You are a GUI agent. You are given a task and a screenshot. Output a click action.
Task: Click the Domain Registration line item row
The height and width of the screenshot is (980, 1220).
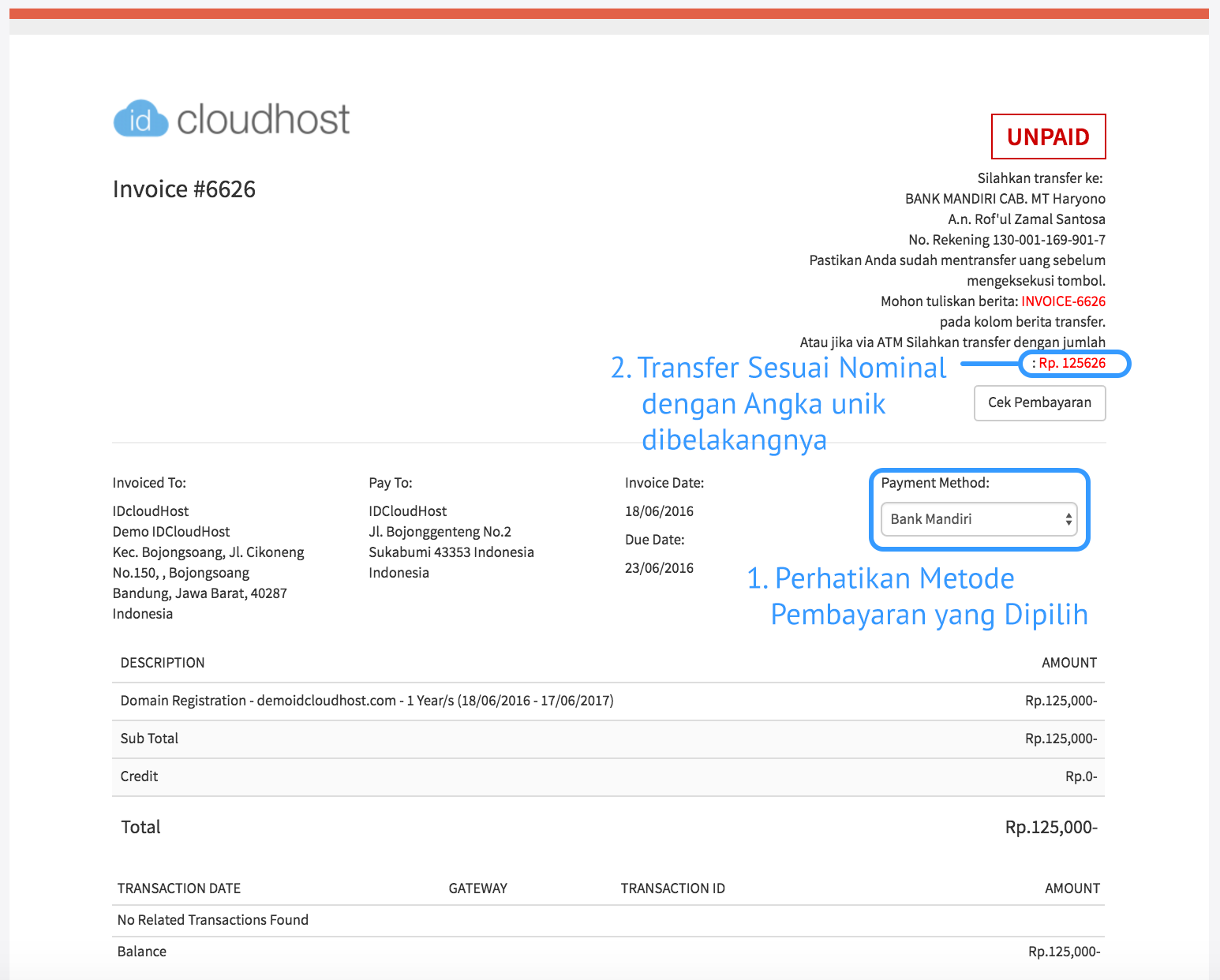(x=367, y=701)
